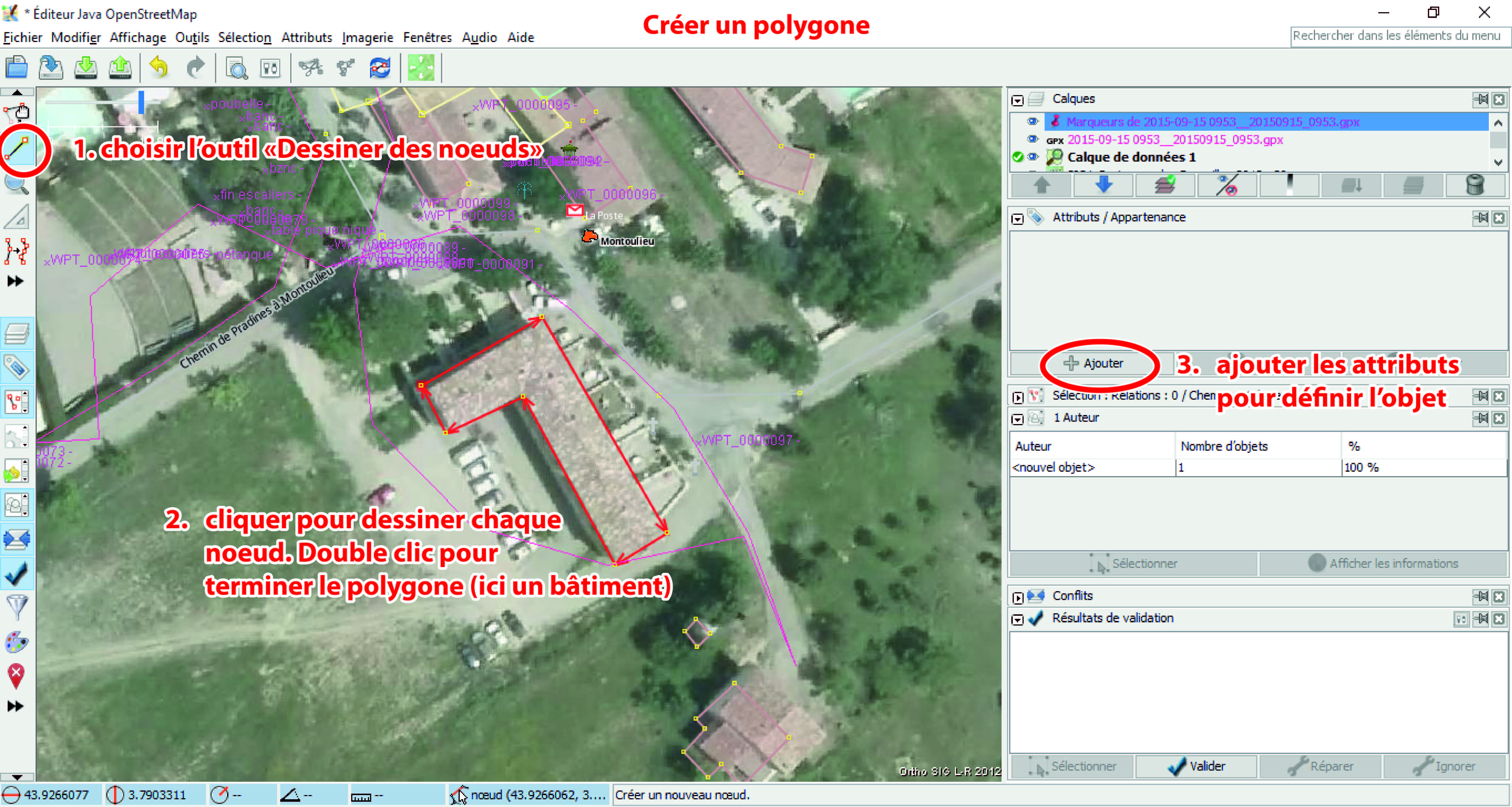The image size is (1512, 807).
Task: Click the Ignorer button
Action: pos(1444,766)
